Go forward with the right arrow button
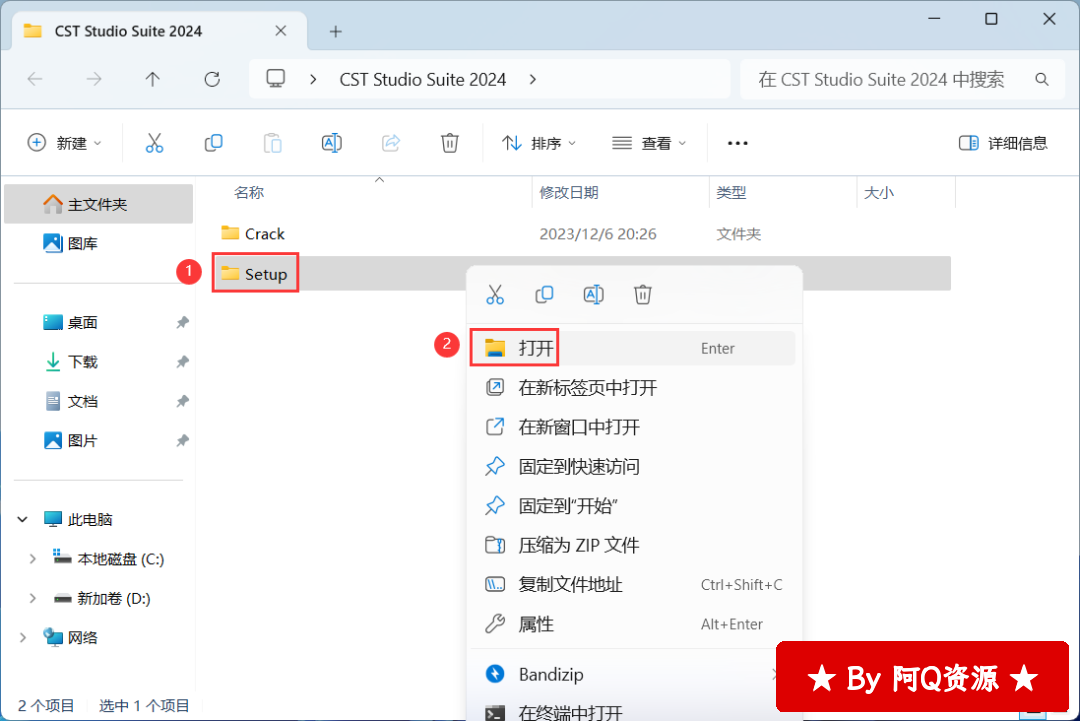Viewport: 1080px width, 721px height. (94, 79)
